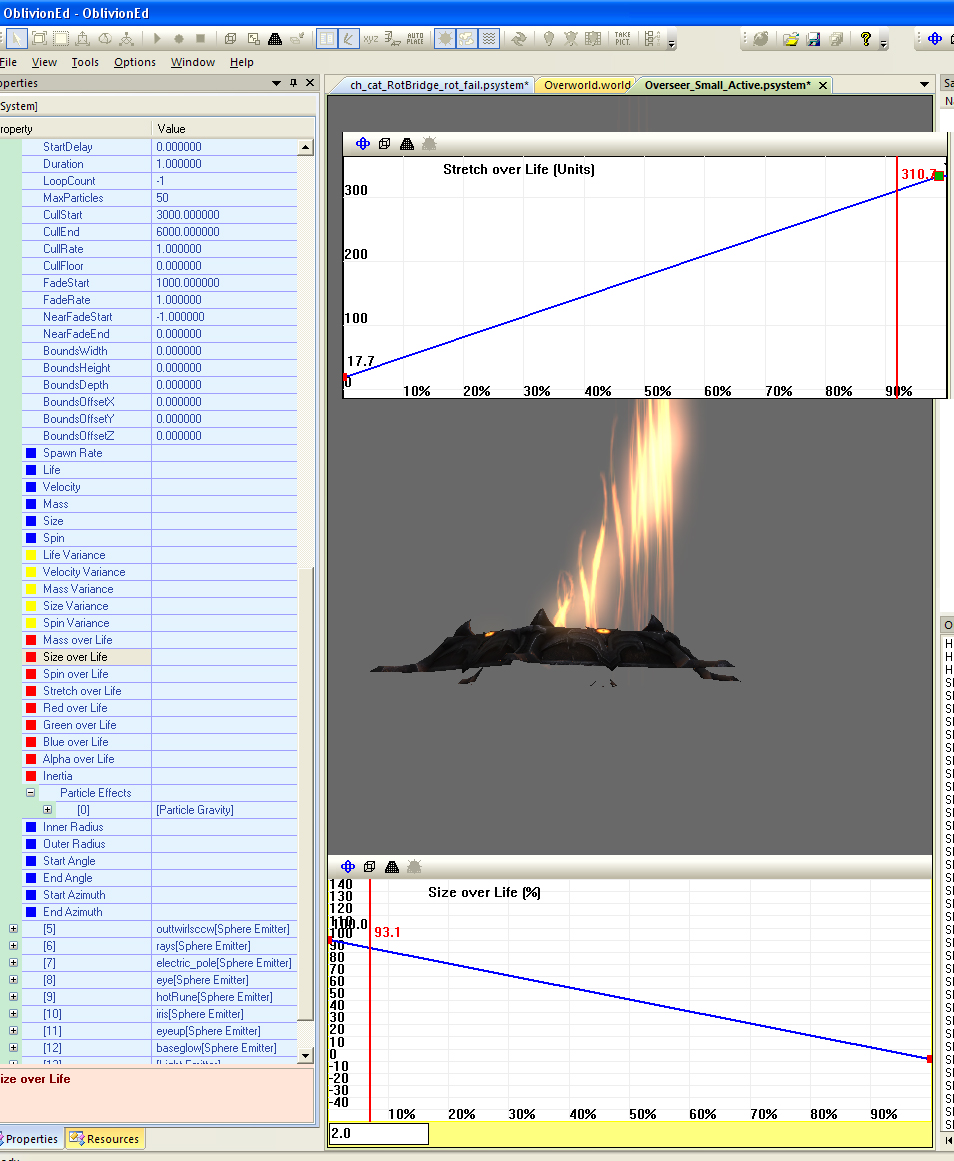Screen dimensions: 954x1161
Task: Click the save all stacked disks icon
Action: (x=836, y=39)
